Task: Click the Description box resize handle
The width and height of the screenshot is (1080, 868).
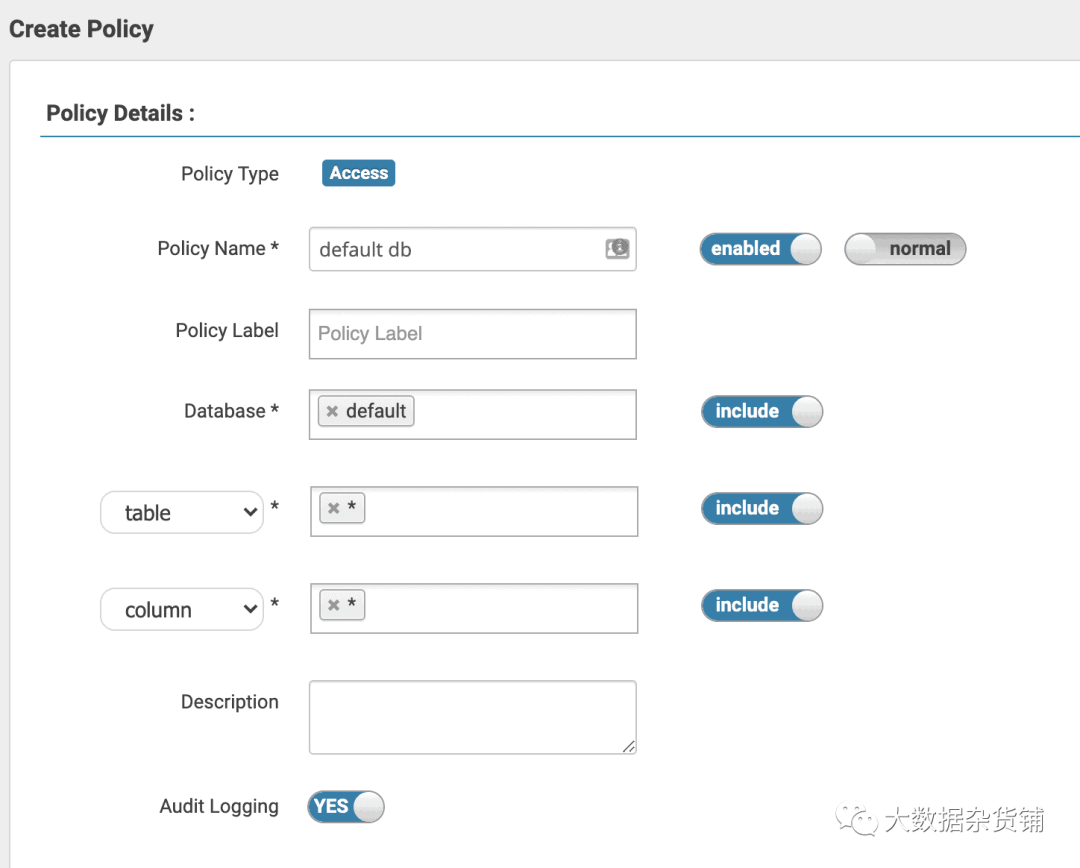Action: pyautogui.click(x=629, y=746)
